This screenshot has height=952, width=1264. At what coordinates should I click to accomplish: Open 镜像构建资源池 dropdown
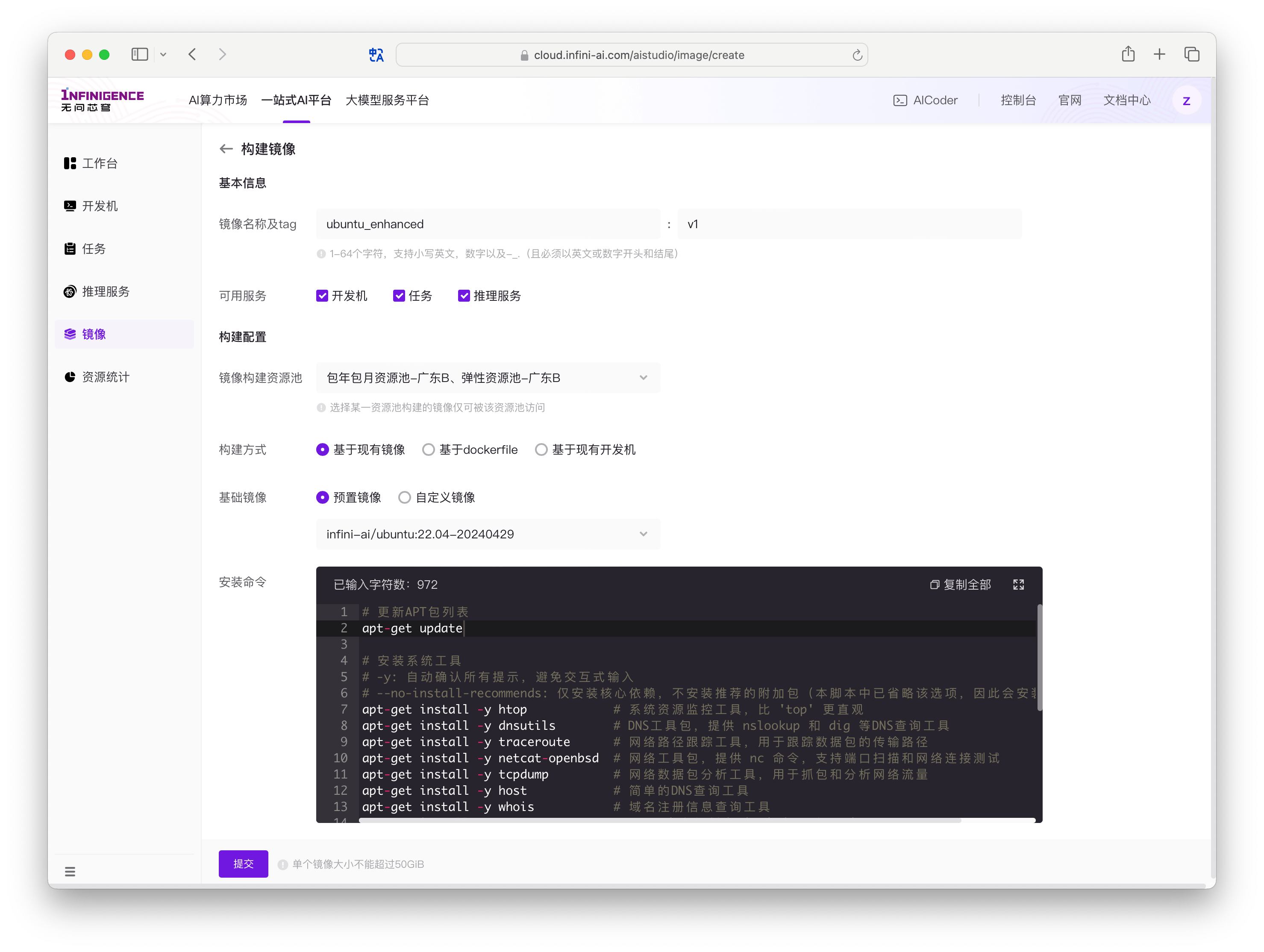(x=488, y=378)
